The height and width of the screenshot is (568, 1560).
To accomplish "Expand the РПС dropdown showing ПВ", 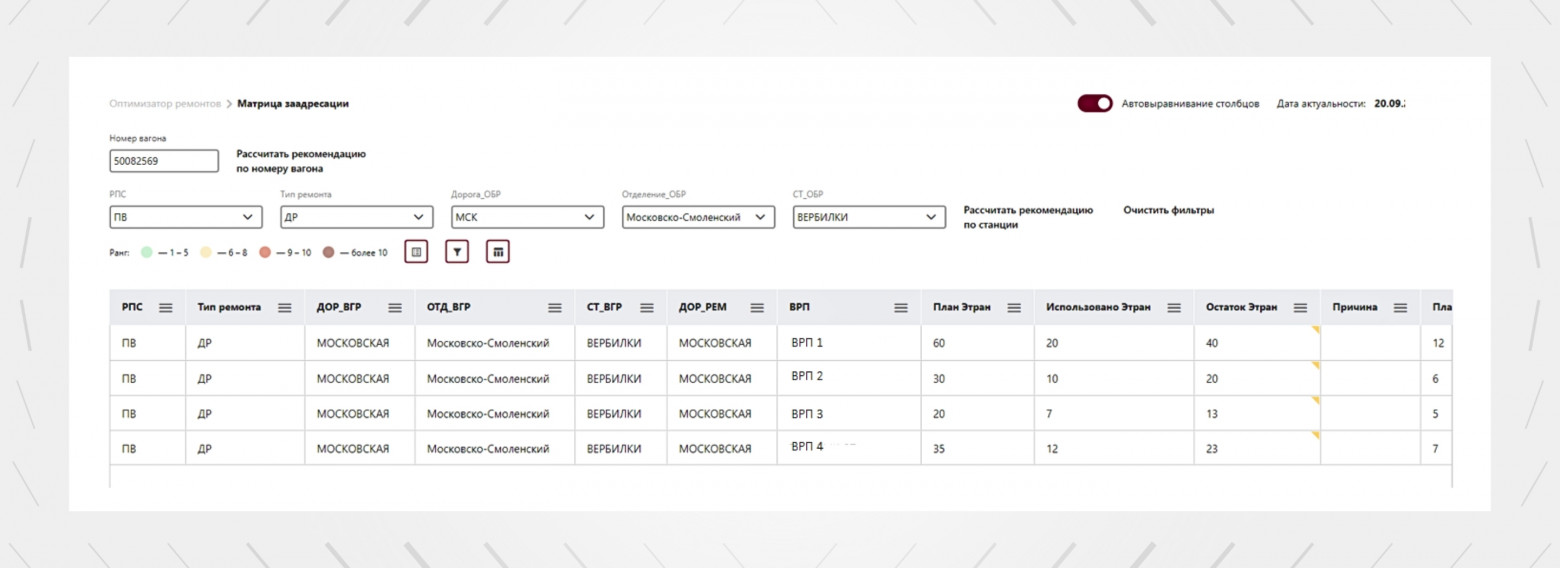I will (x=185, y=217).
